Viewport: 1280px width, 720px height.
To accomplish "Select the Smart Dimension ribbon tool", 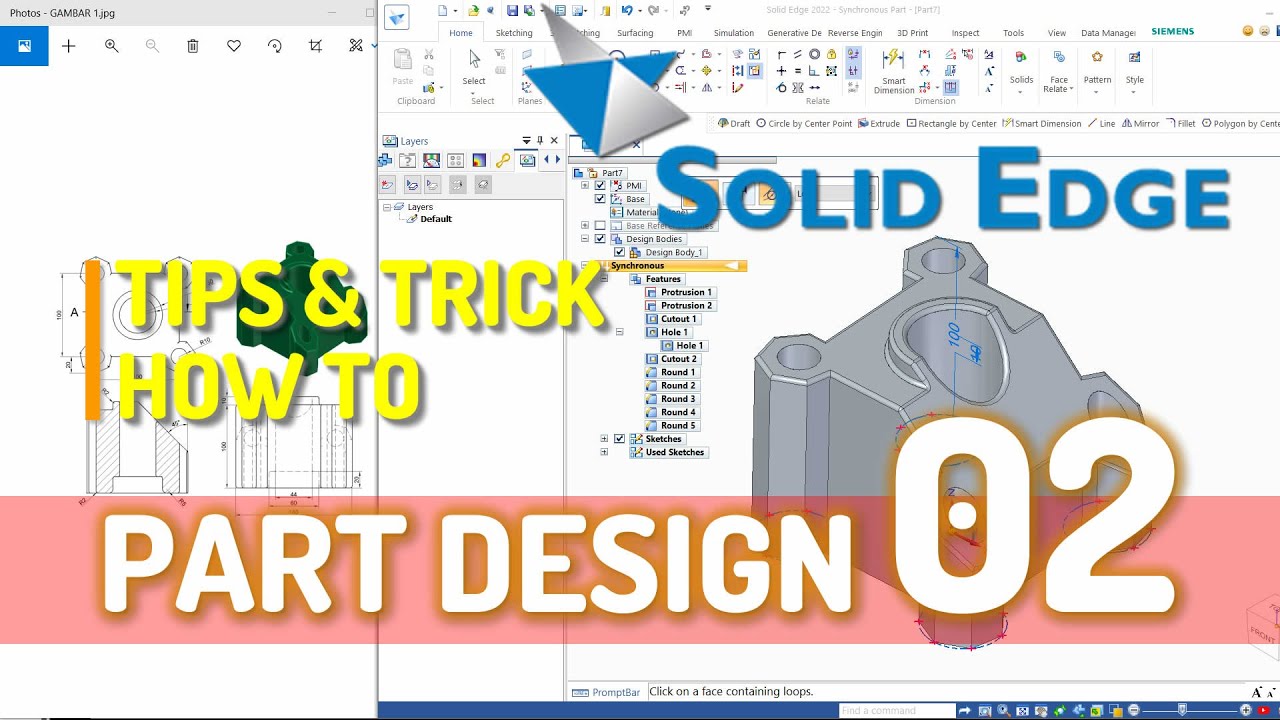I will tap(894, 72).
